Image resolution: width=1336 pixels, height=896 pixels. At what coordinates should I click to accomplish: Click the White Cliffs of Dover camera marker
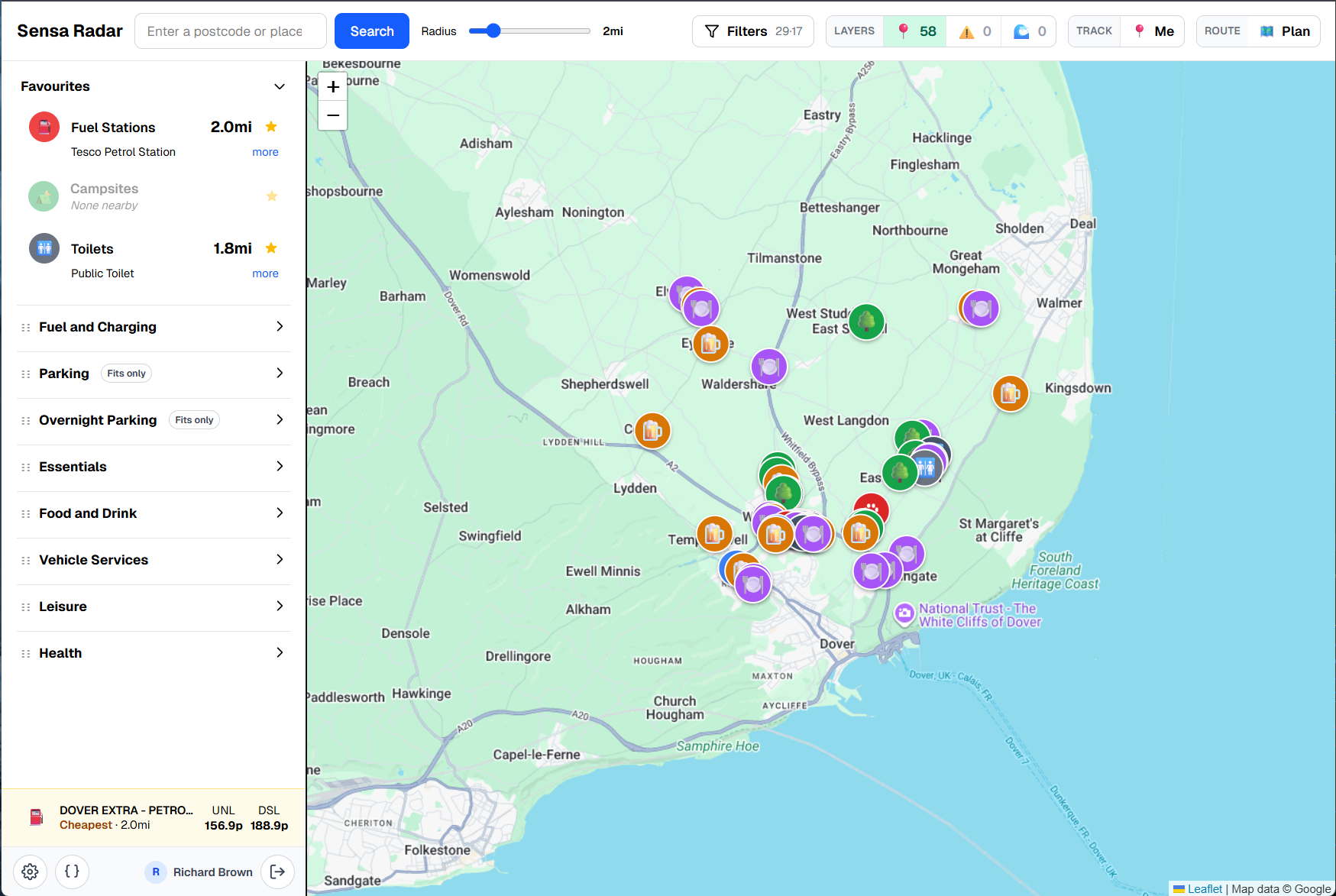(904, 613)
